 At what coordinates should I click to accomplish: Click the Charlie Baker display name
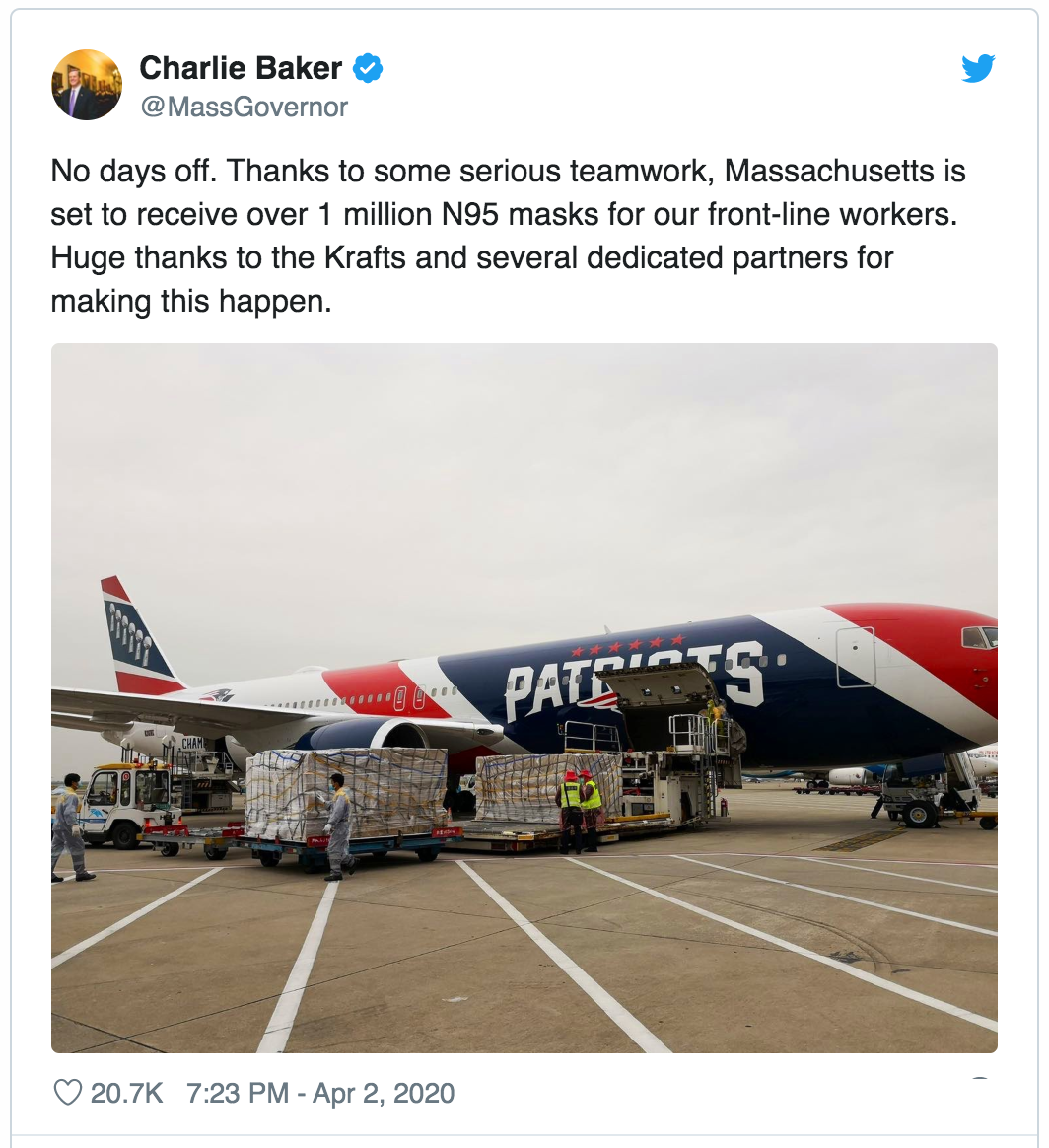[241, 68]
